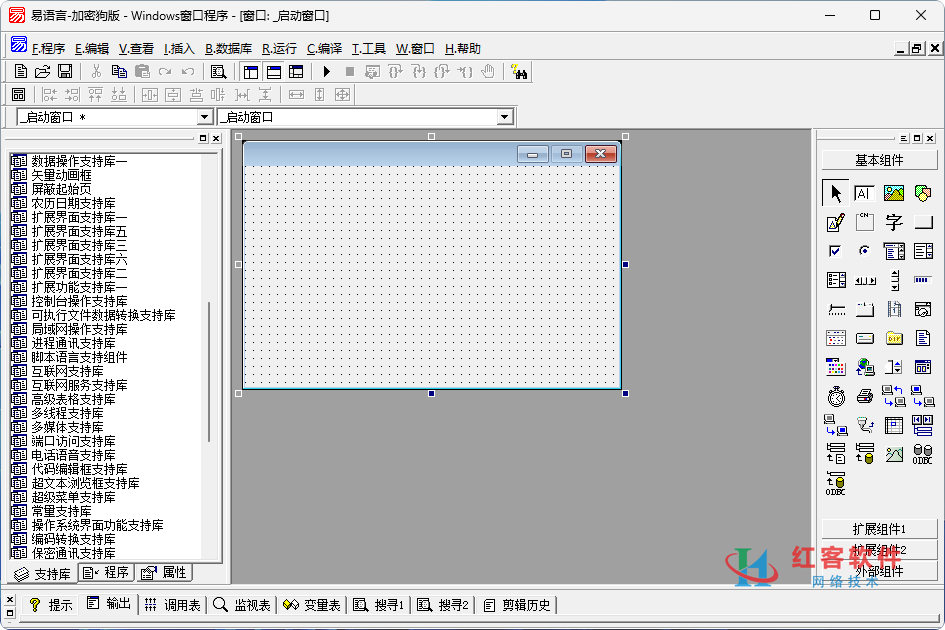Open the R.运行 menu
Viewport: 945px width, 630px height.
pyautogui.click(x=279, y=48)
